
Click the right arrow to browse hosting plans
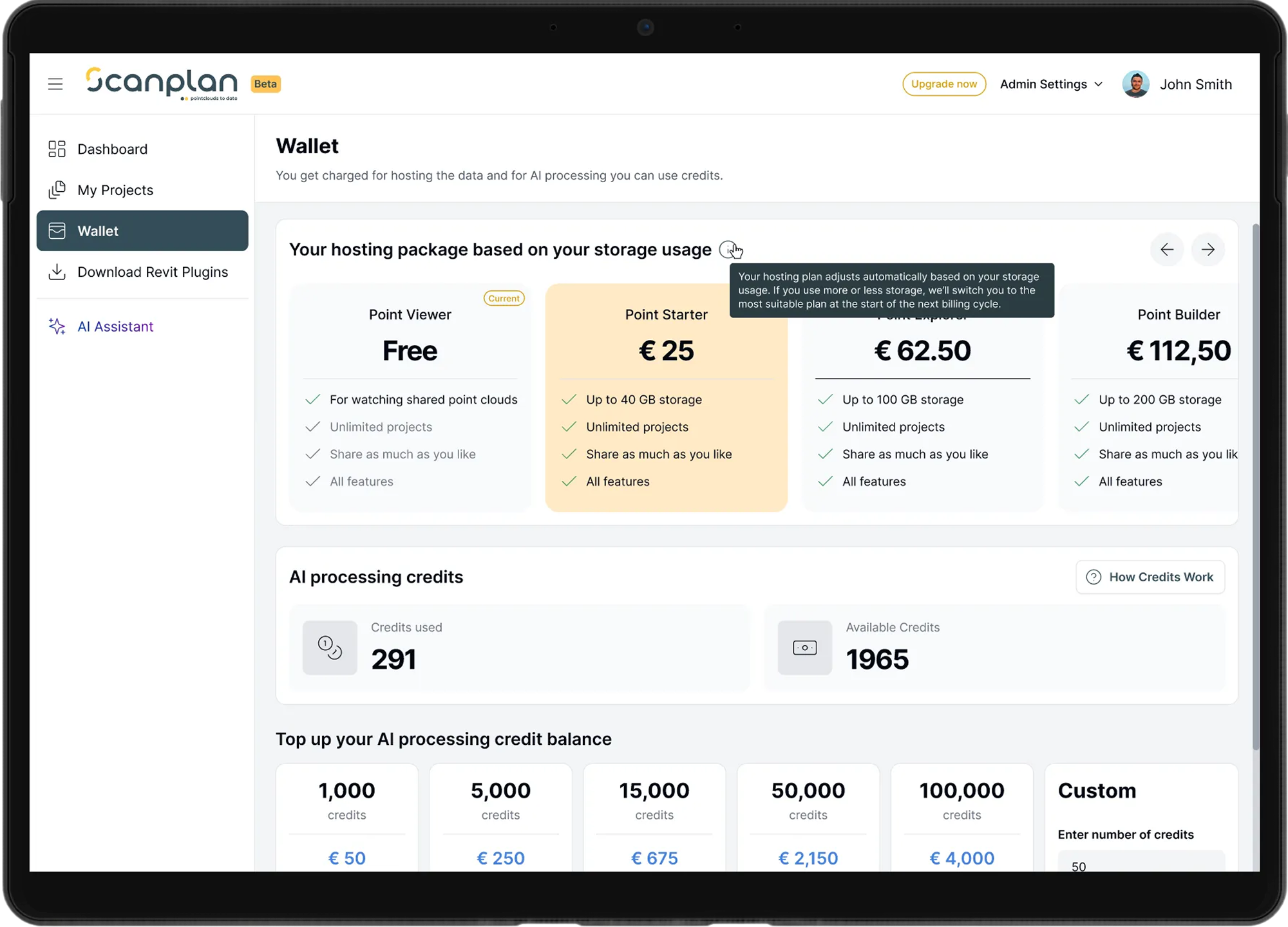pyautogui.click(x=1207, y=249)
